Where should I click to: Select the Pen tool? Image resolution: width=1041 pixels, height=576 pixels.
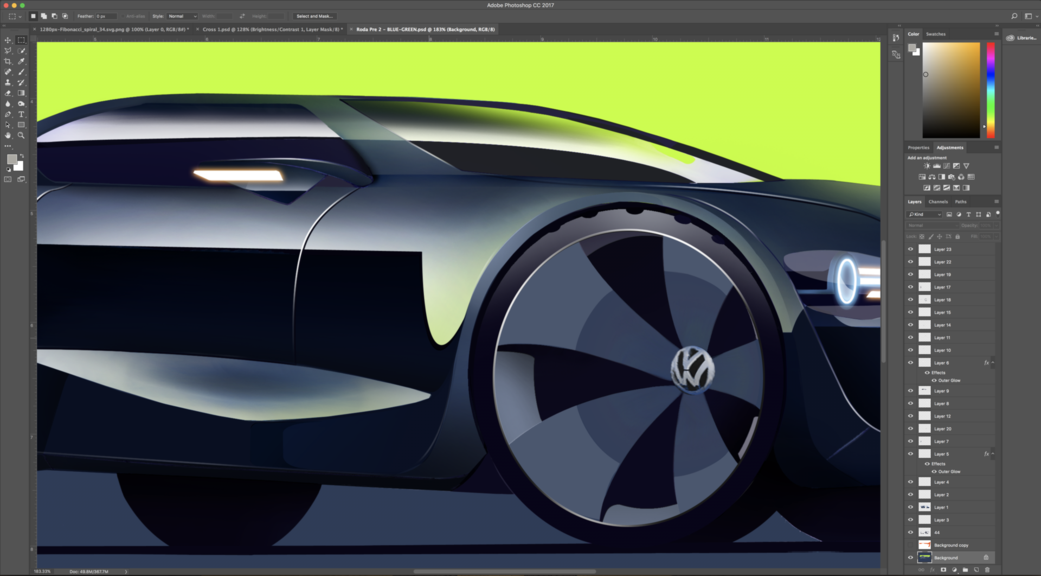coord(8,114)
